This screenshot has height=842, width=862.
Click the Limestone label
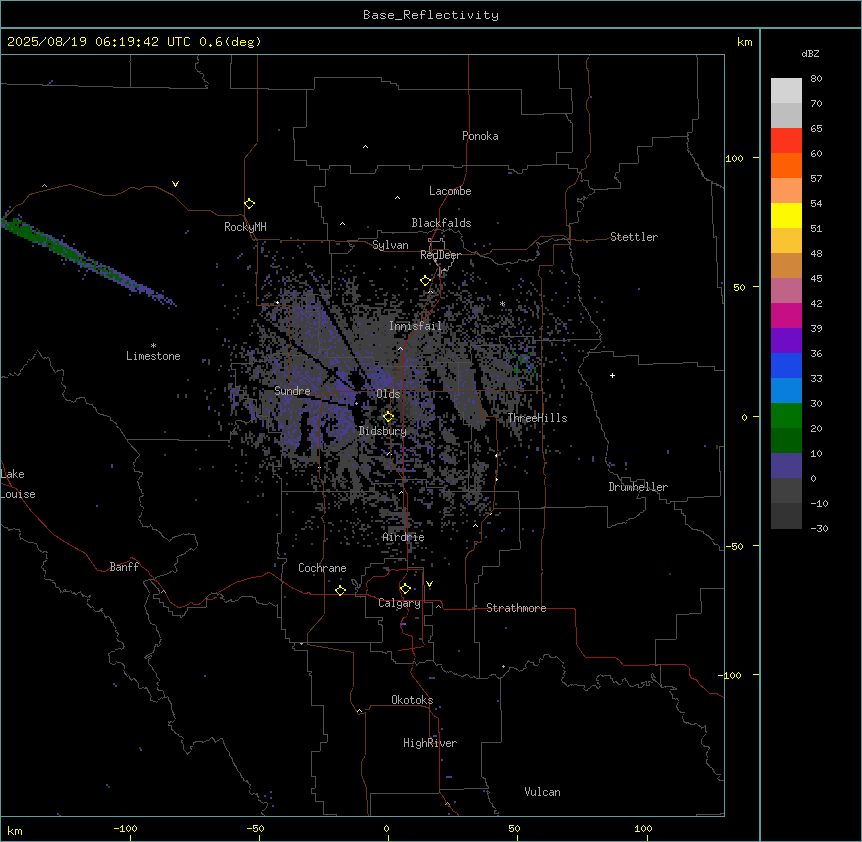pos(153,356)
